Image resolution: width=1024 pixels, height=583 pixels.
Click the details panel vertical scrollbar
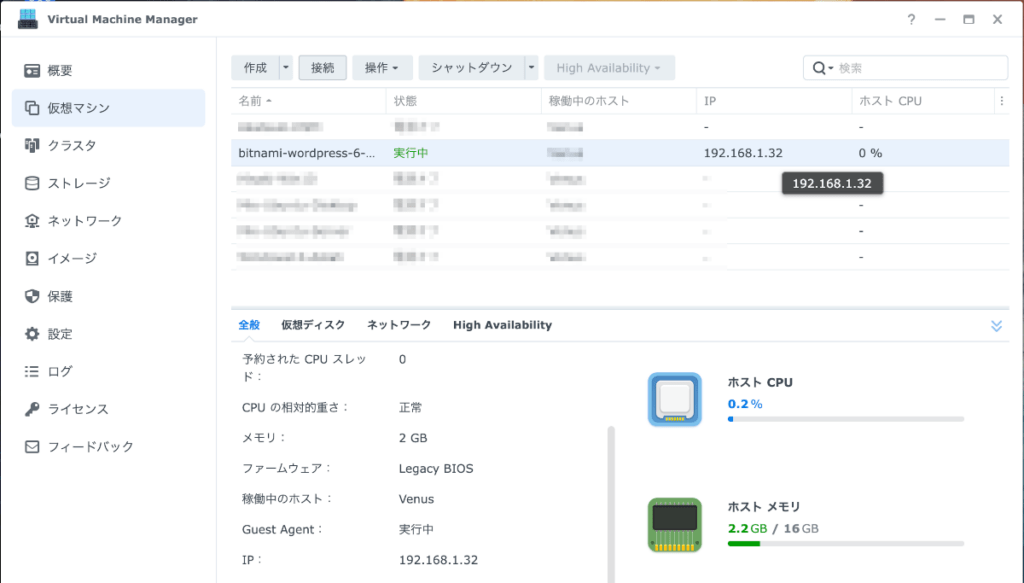(611, 504)
